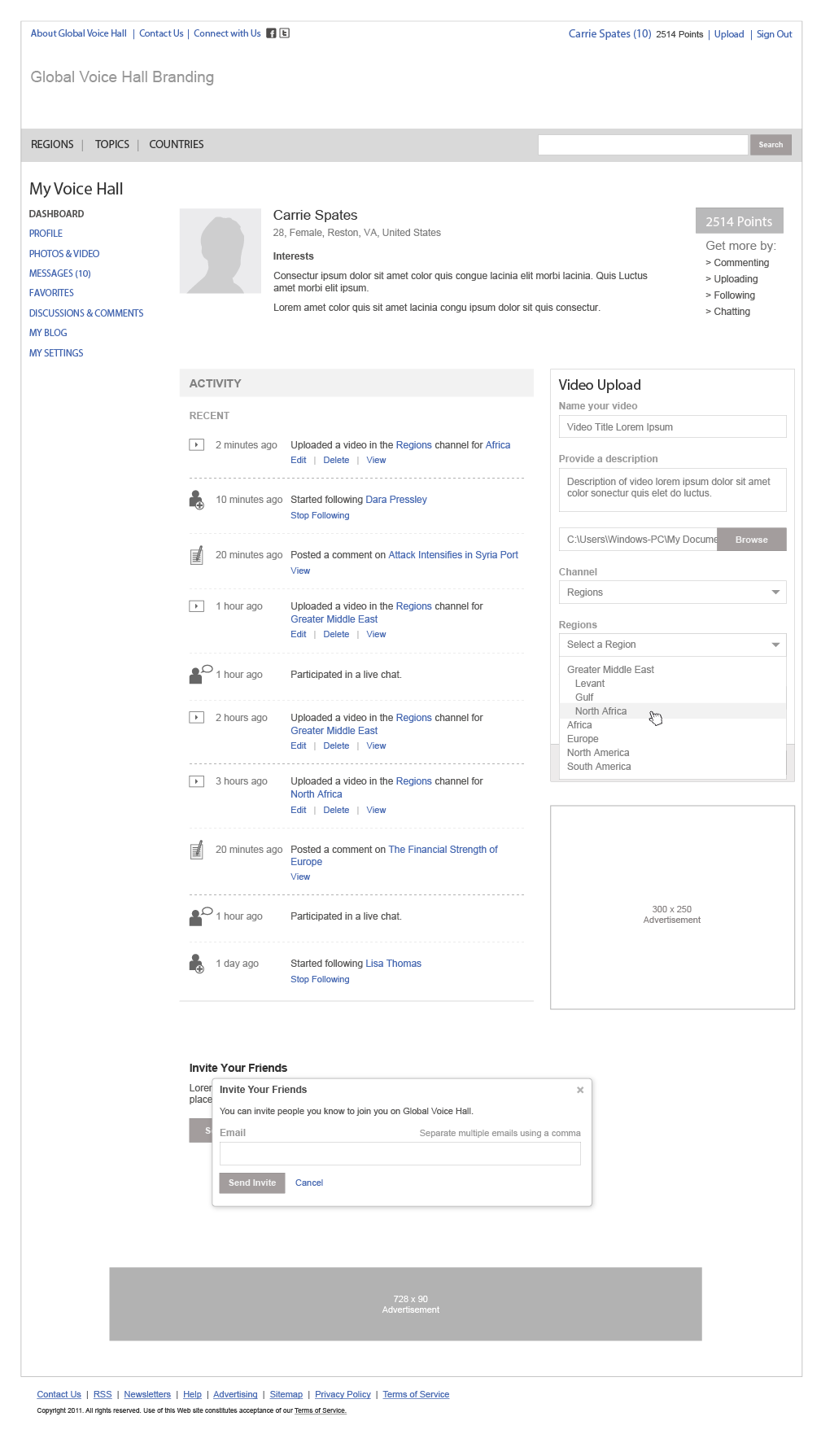Click the header search text field
The width and height of the screenshot is (821, 1456).
click(x=642, y=145)
